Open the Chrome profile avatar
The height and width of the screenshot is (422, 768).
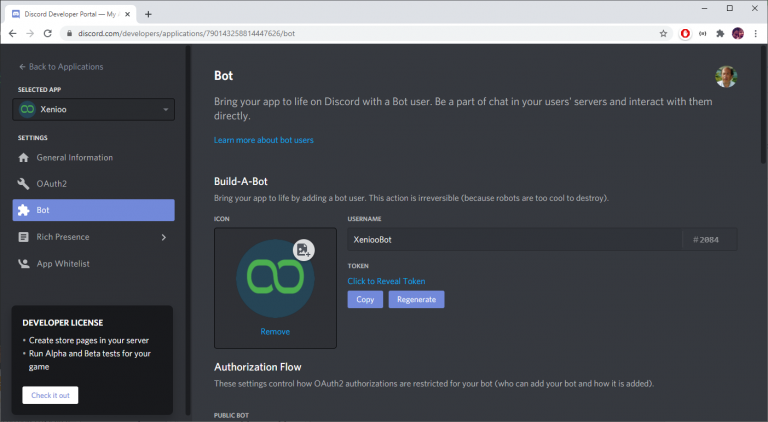coord(738,33)
